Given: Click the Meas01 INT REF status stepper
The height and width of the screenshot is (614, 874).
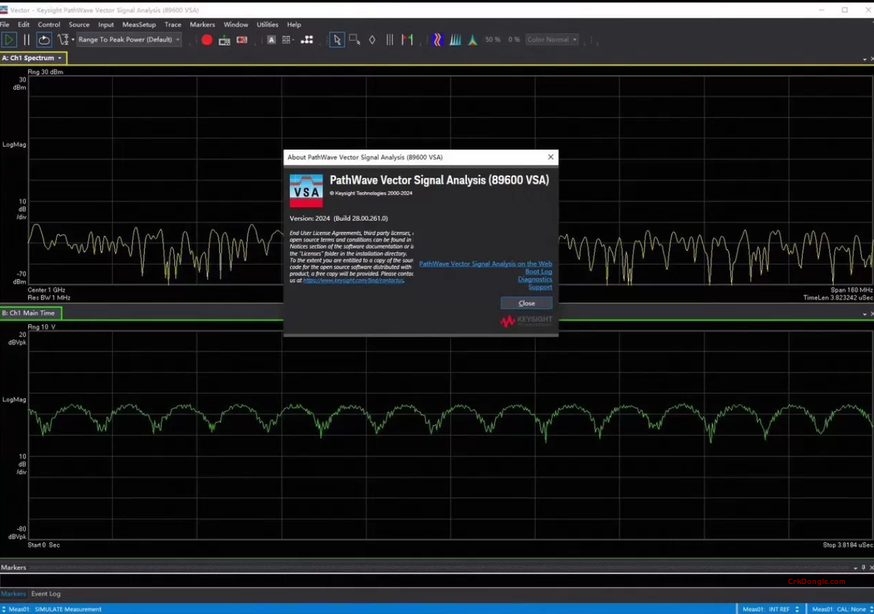Looking at the screenshot, I should [x=797, y=609].
